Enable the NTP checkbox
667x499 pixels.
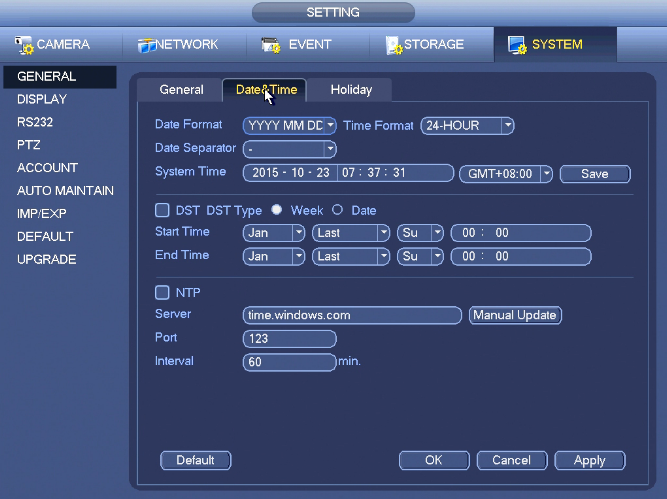pyautogui.click(x=162, y=292)
